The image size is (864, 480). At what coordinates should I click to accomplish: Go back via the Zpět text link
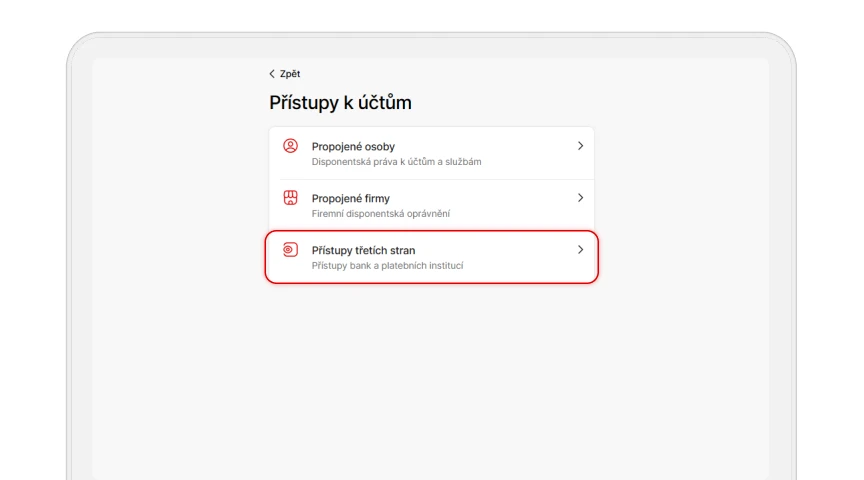coord(290,74)
